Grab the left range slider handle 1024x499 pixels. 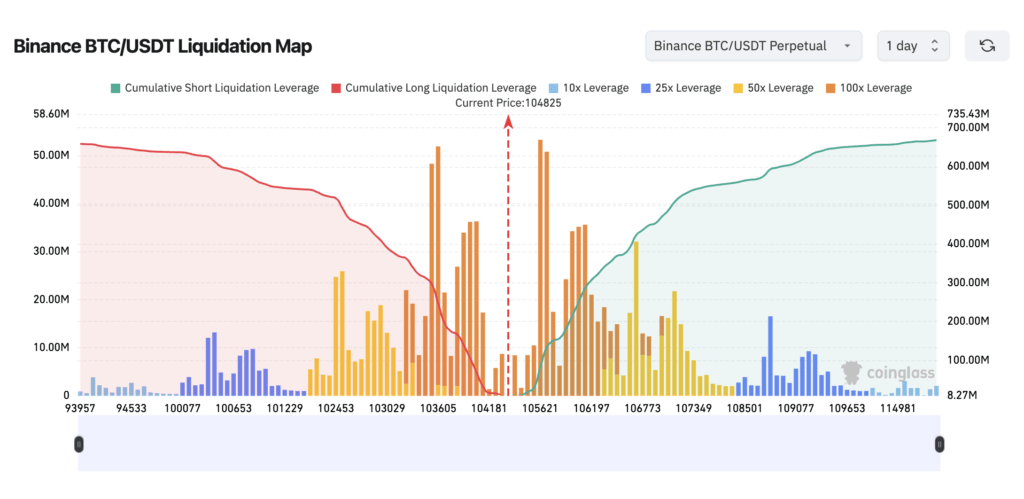[x=79, y=444]
